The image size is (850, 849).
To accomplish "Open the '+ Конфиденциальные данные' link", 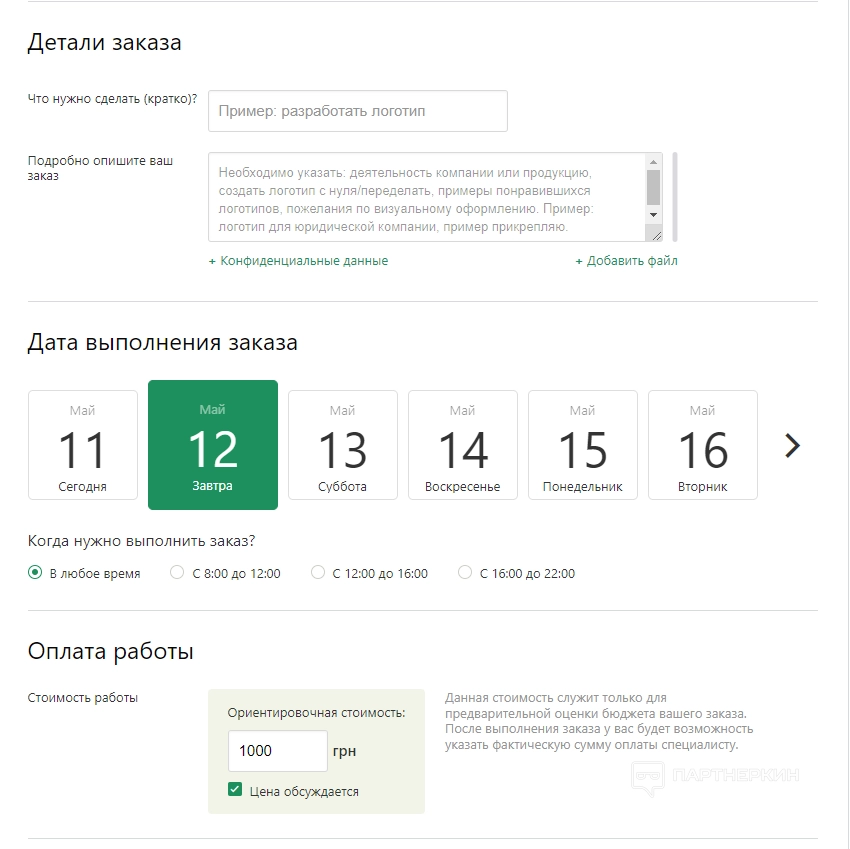I will coord(299,261).
